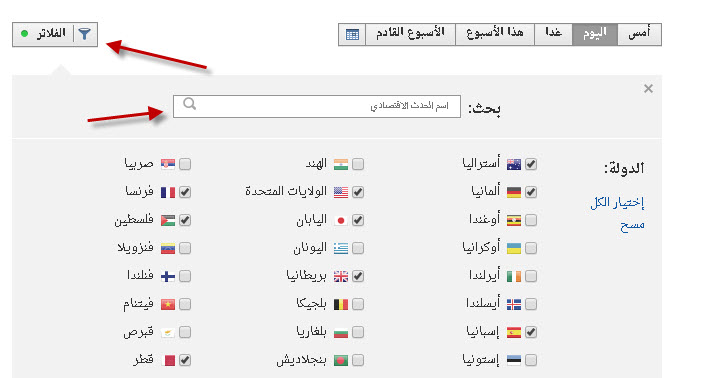Check the بلغاريا checkbox
Image resolution: width=708 pixels, height=378 pixels.
tap(358, 332)
